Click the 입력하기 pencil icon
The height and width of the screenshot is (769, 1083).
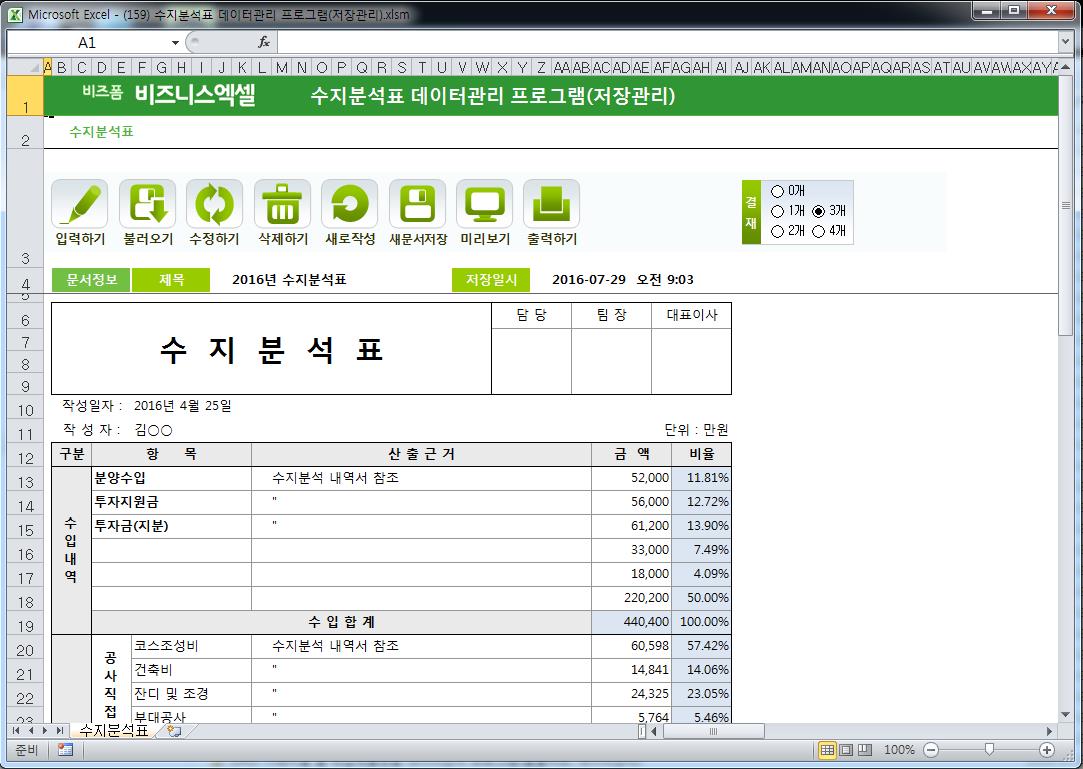tap(80, 205)
